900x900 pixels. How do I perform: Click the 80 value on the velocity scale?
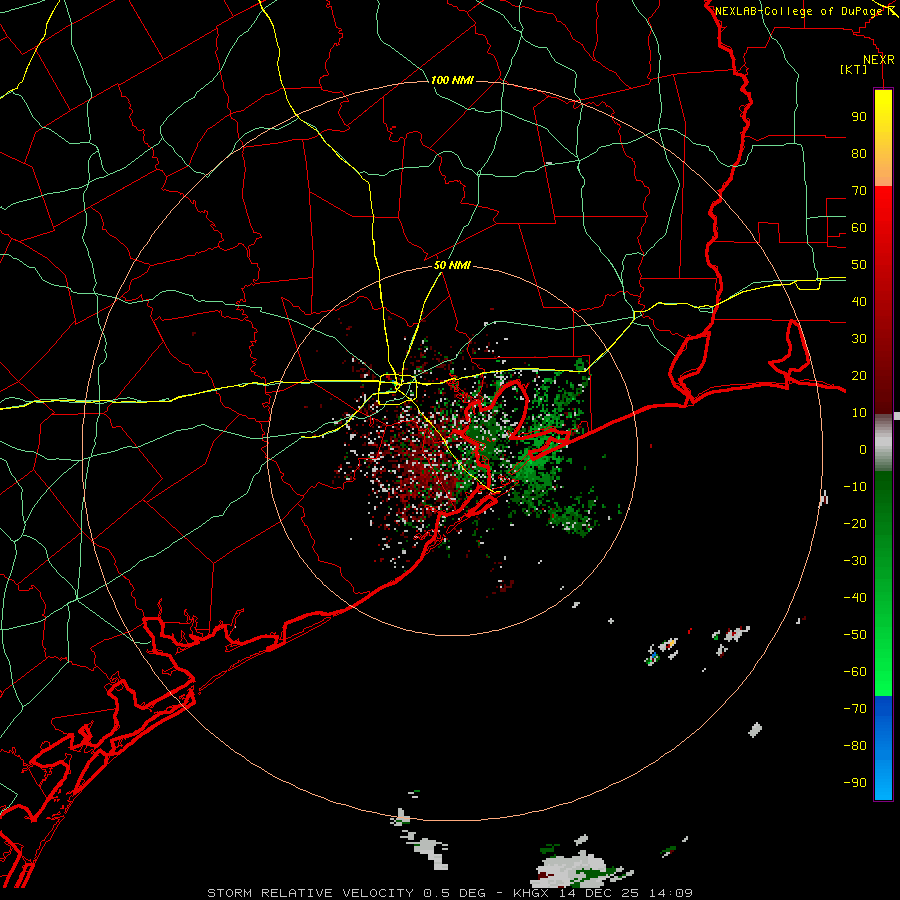coord(859,153)
